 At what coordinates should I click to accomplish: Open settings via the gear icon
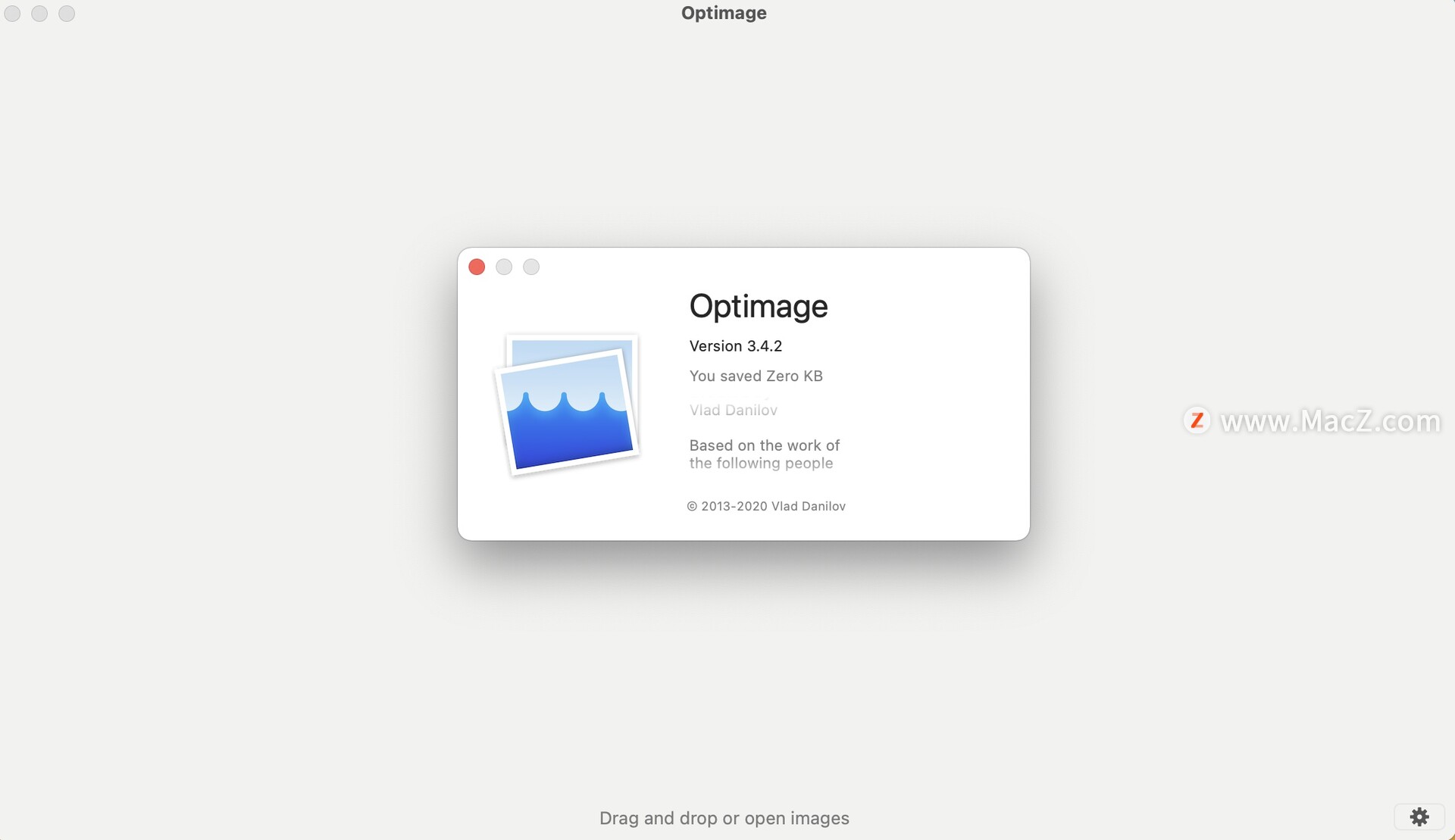click(1419, 817)
